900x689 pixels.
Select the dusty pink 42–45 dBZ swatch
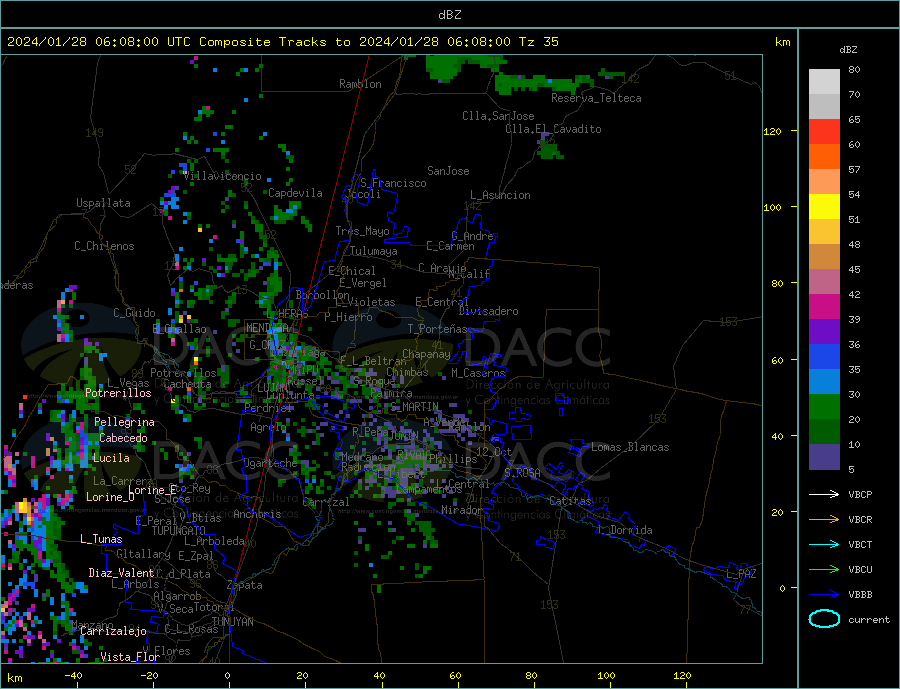(x=824, y=282)
